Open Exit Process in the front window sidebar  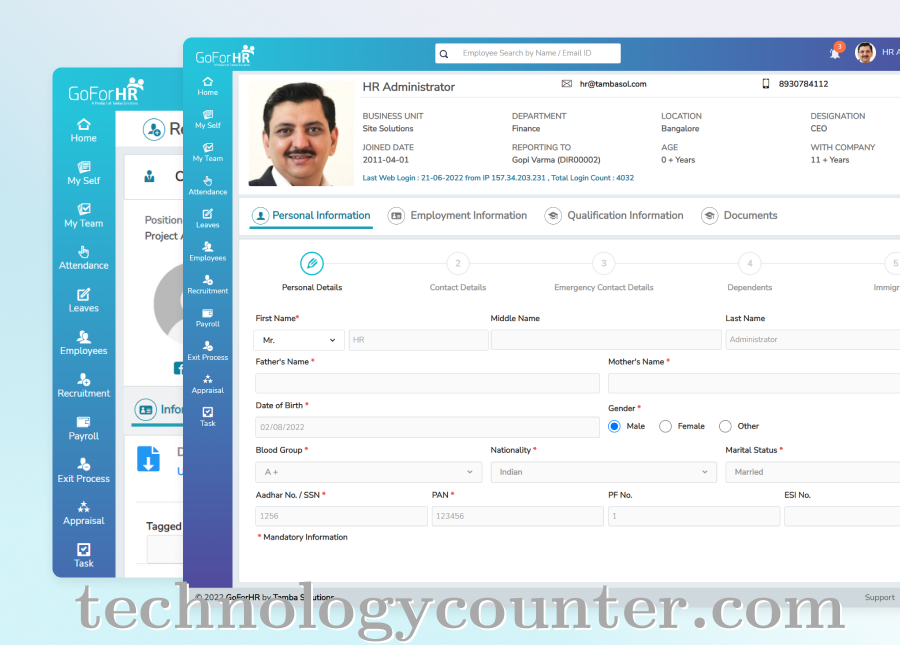(208, 351)
